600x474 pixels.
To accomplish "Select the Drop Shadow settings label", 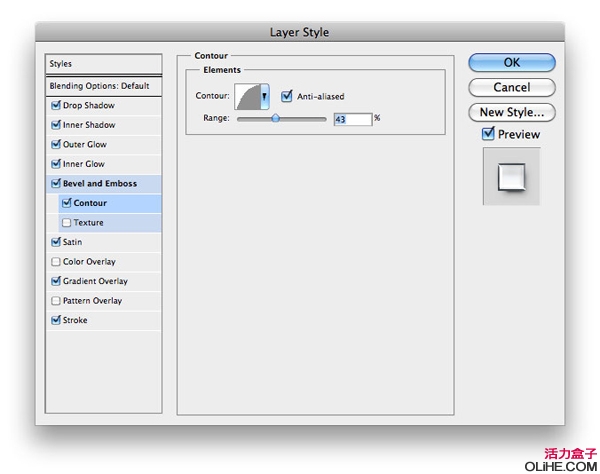I will tap(89, 105).
